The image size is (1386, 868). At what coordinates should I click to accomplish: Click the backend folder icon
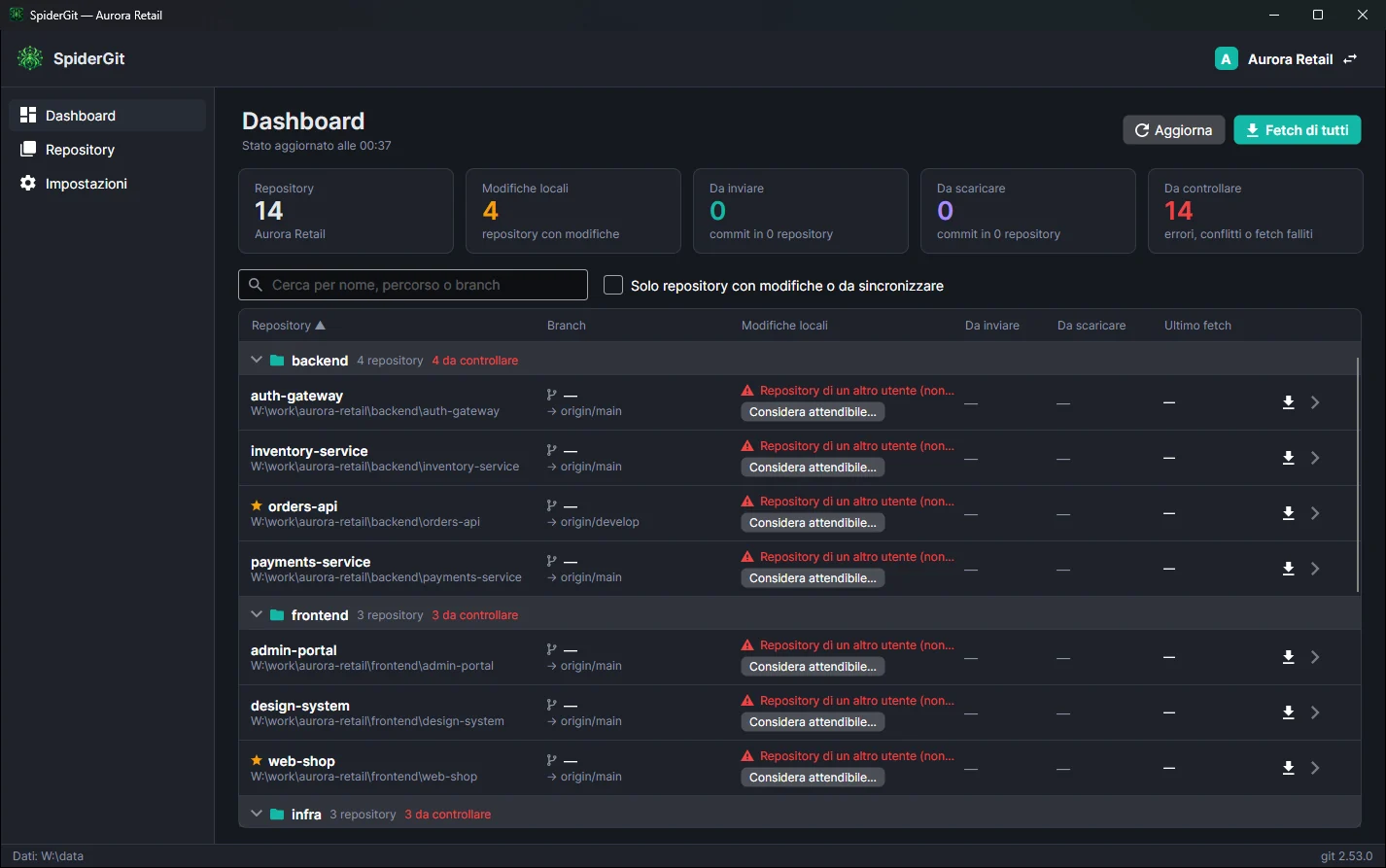click(277, 361)
